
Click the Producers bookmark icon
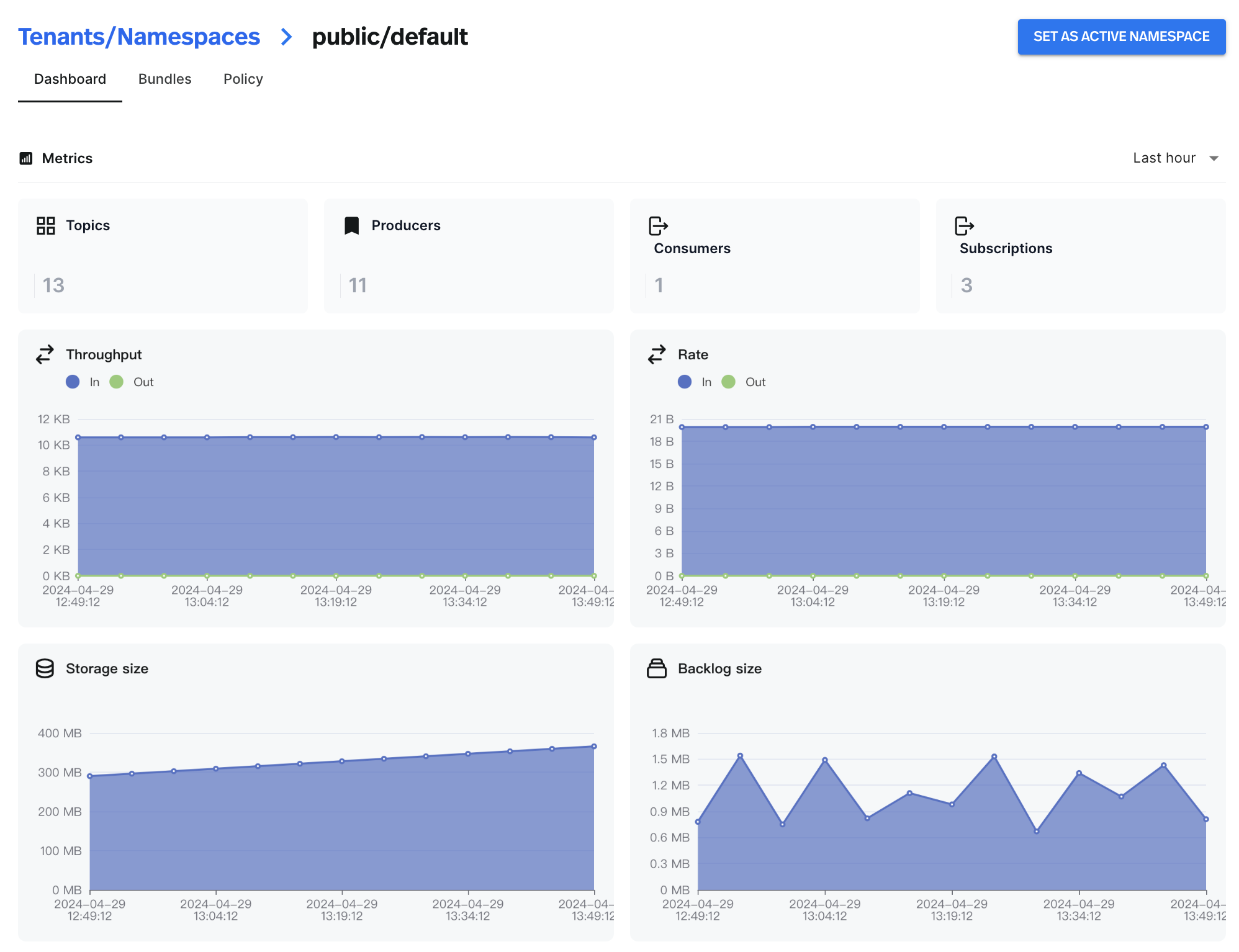351,225
